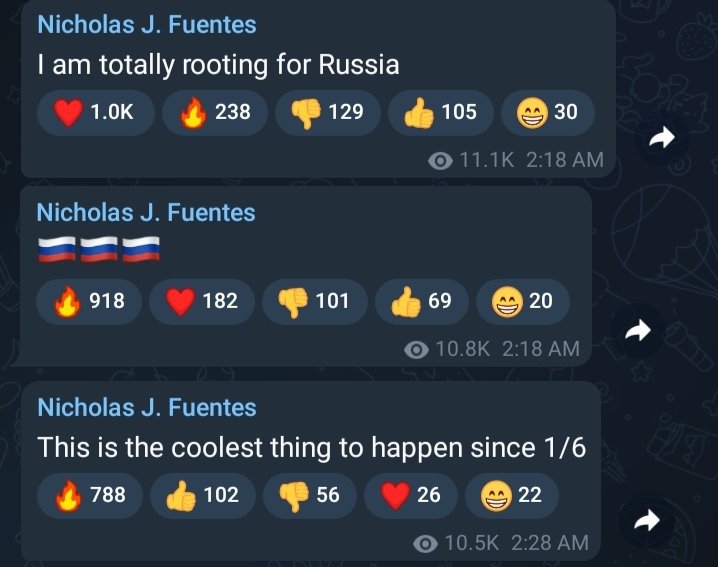The width and height of the screenshot is (718, 567).
Task: React with fire emoji showing 918
Action: 91,300
